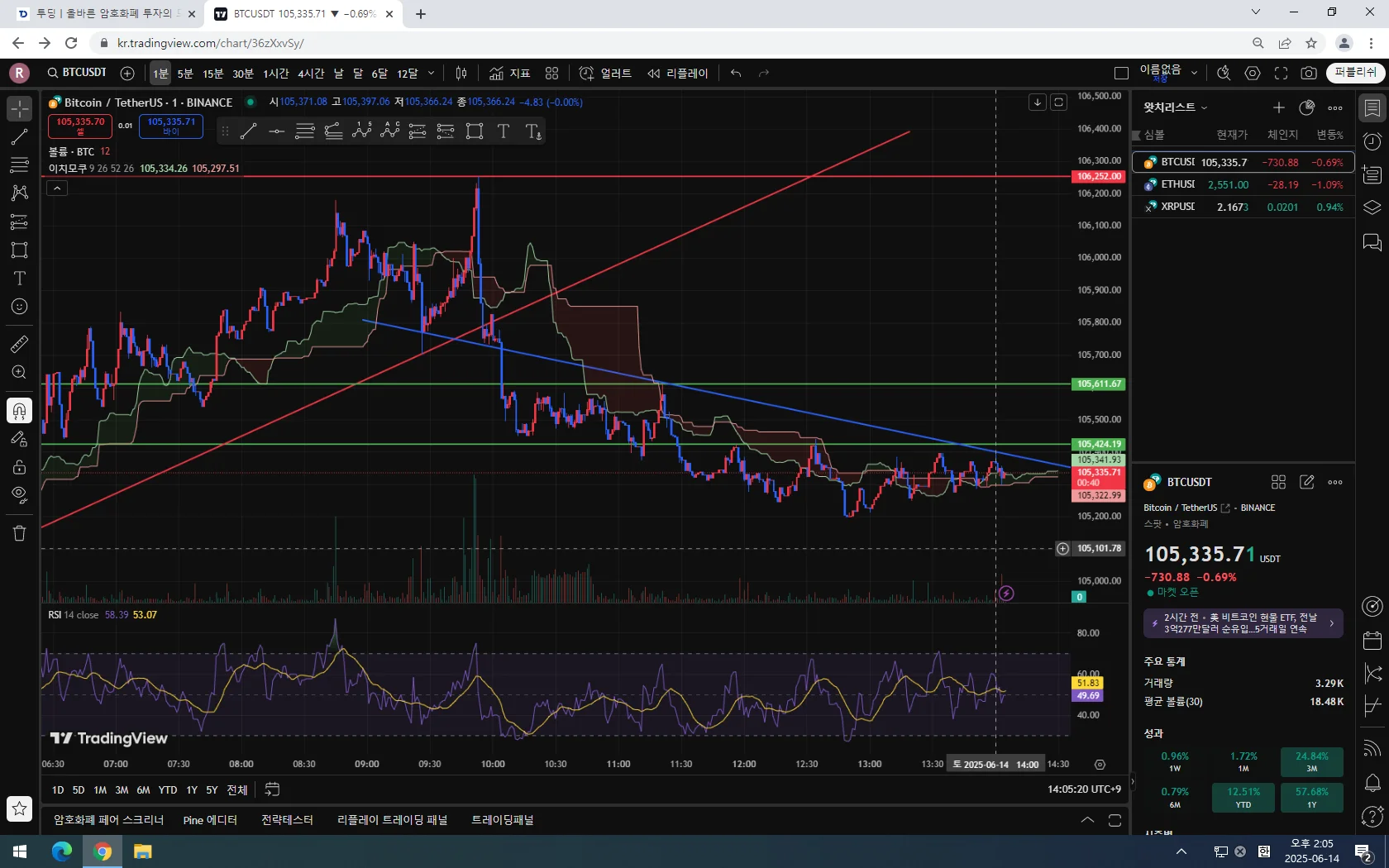The image size is (1389, 868).
Task: Click the chart settings gear icon
Action: (1253, 74)
